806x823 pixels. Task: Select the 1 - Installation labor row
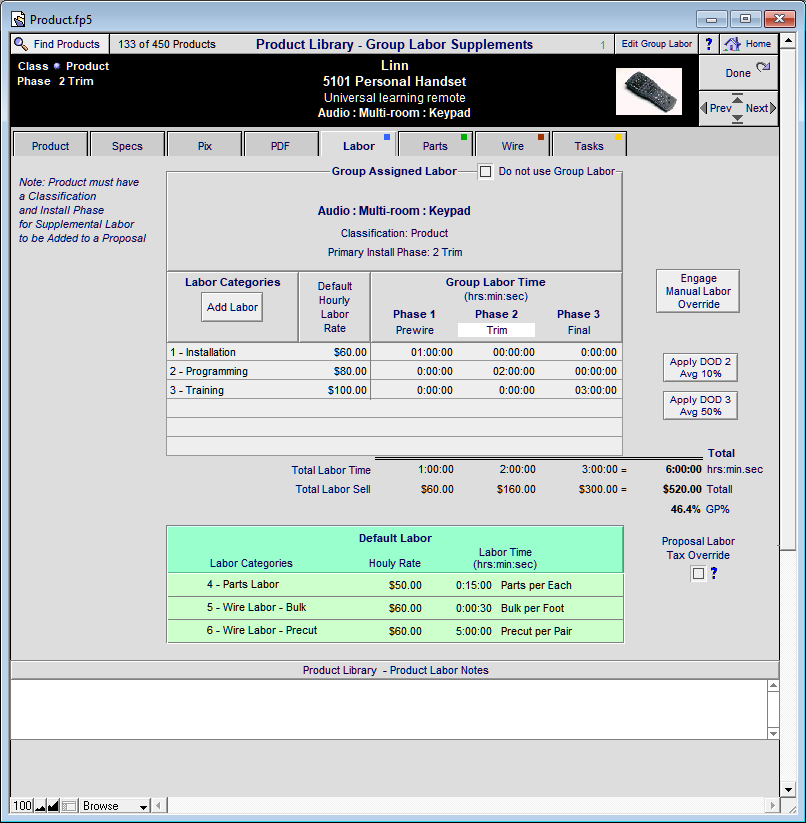pos(395,352)
